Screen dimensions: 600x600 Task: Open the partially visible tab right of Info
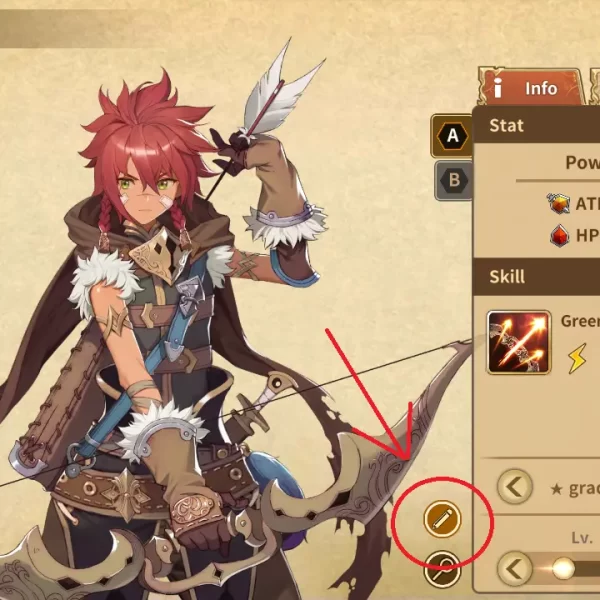[595, 86]
